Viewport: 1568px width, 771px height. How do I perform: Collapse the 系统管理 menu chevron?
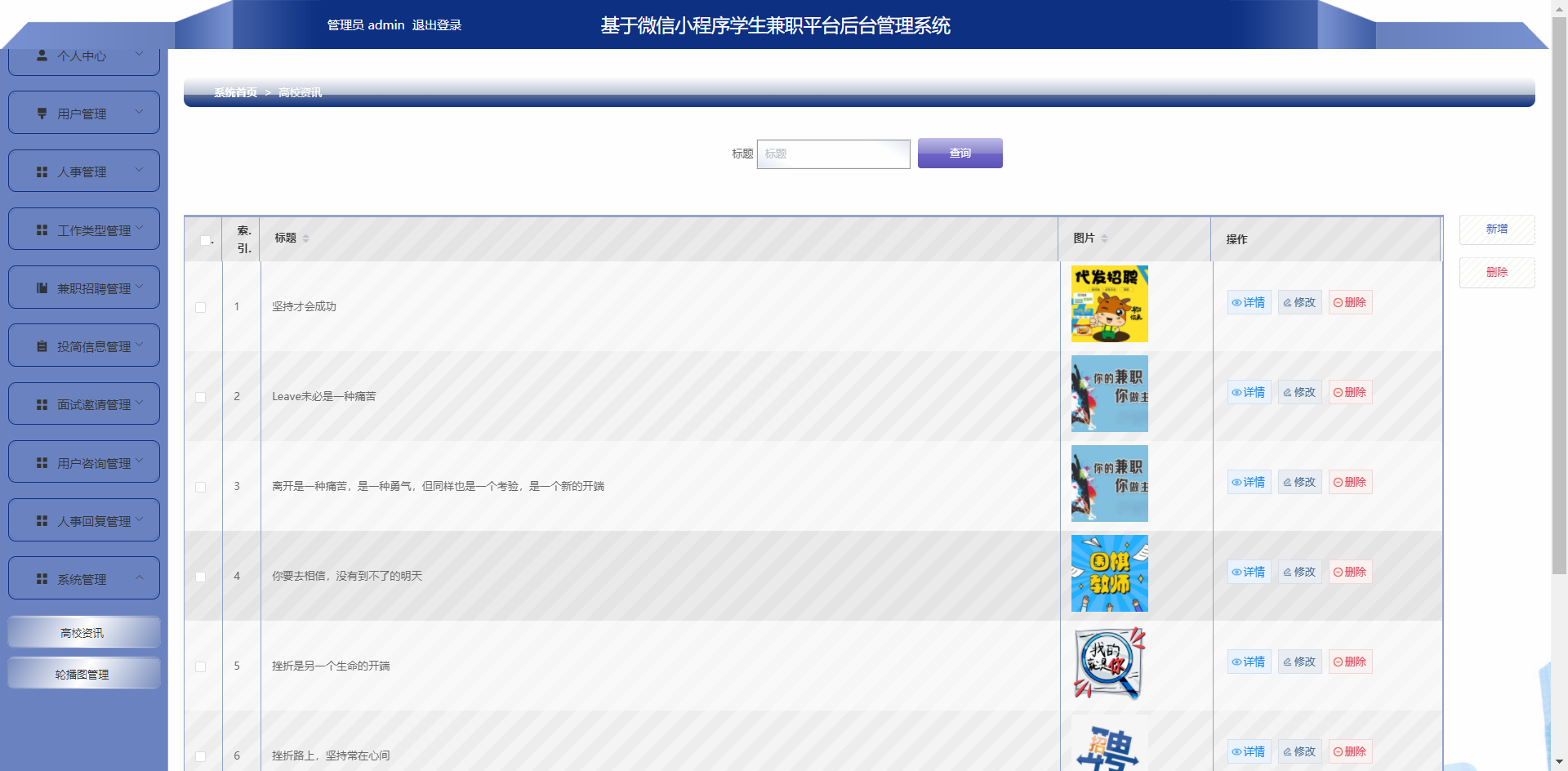tap(140, 577)
